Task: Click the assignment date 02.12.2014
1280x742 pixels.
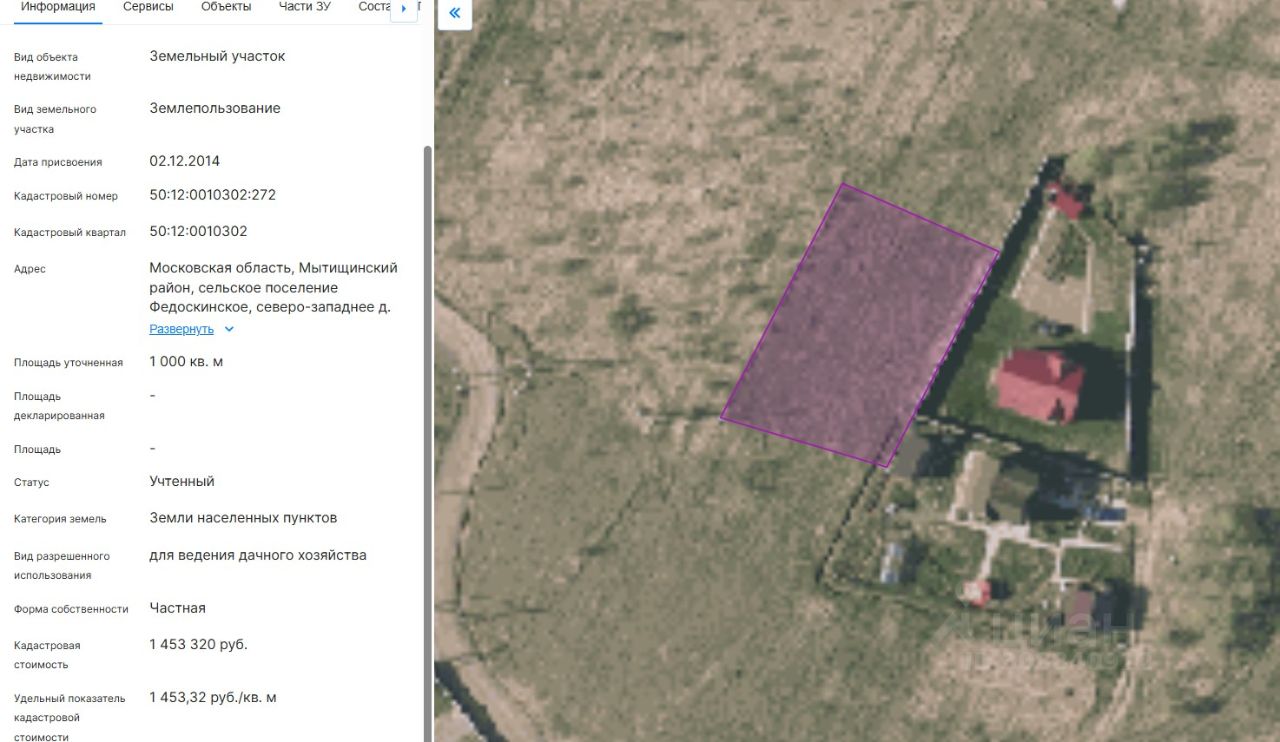Action: tap(185, 161)
